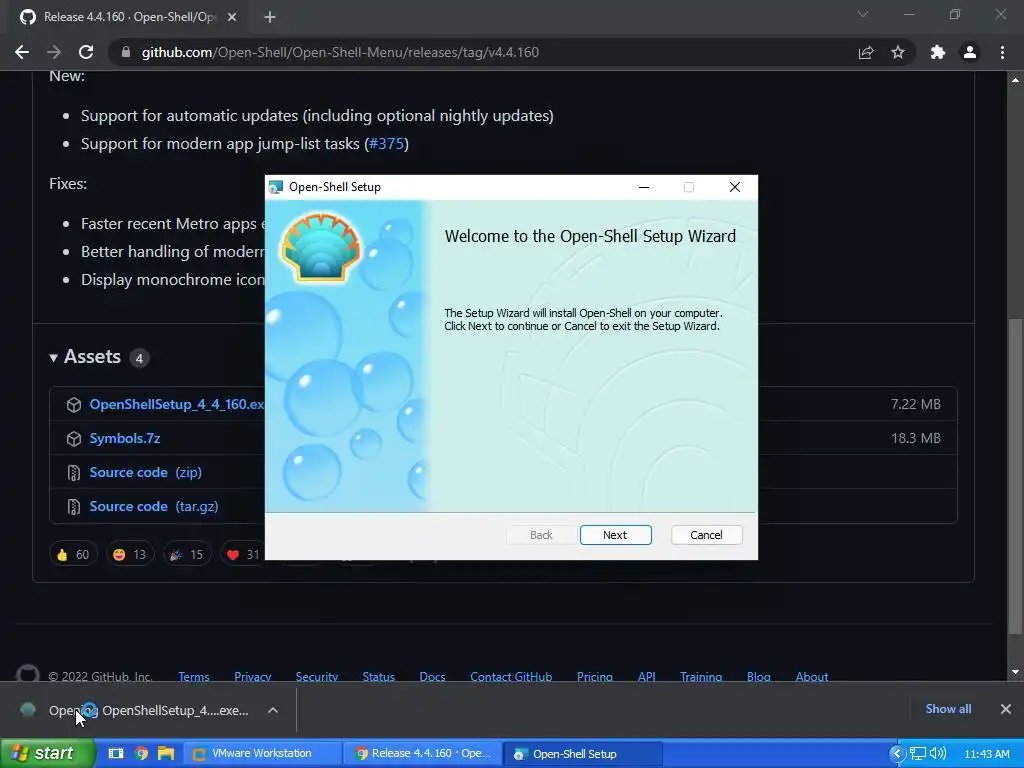Click the smile reaction with 13
Viewport: 1024px width, 768px height.
(x=130, y=554)
